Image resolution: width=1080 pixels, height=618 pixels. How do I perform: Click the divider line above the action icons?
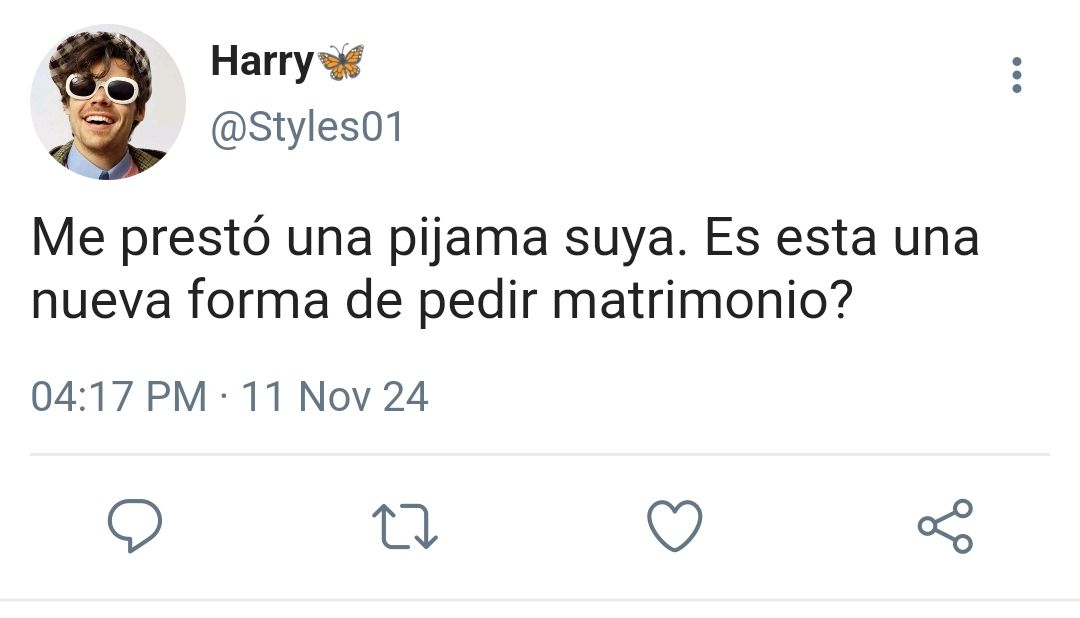pos(540,454)
